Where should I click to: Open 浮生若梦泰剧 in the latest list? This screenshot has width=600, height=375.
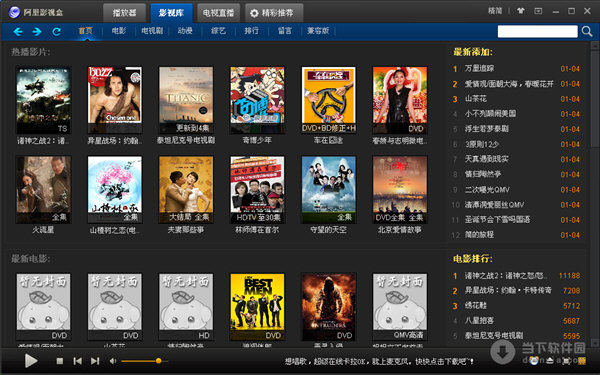click(x=486, y=129)
